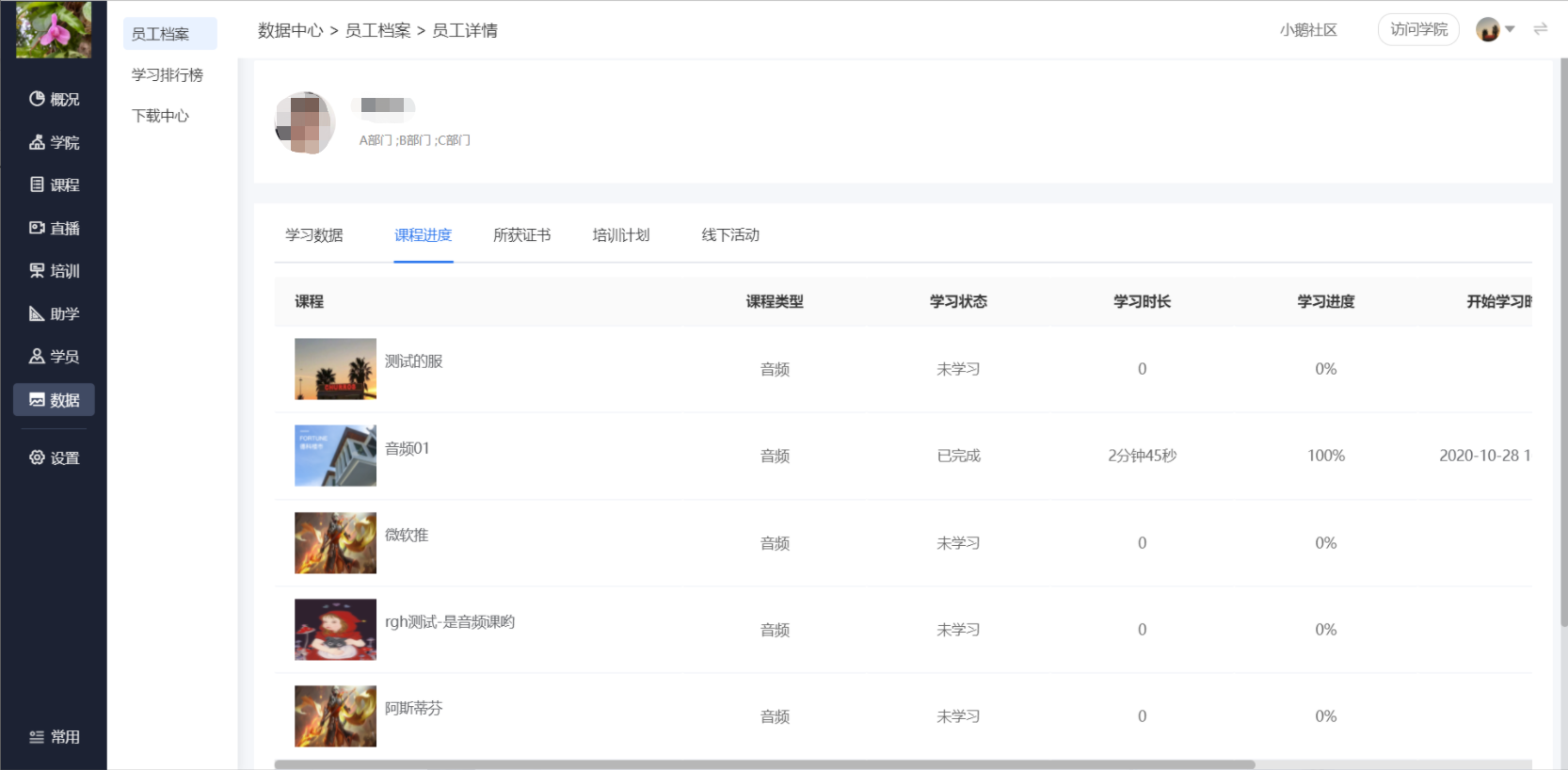Click thumbnail of course 微软推

335,543
